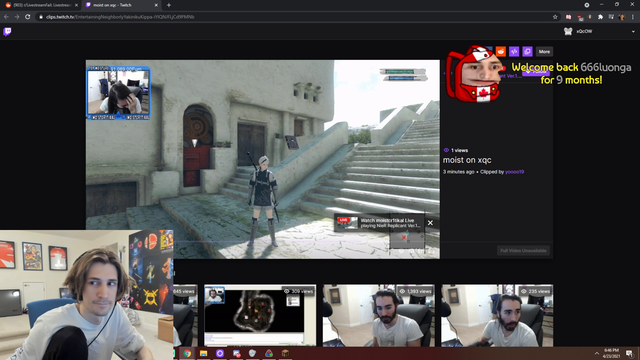Screen dimensions: 640x360
Task: Click the first red extension icon in the toolbar
Action: click(569, 17)
